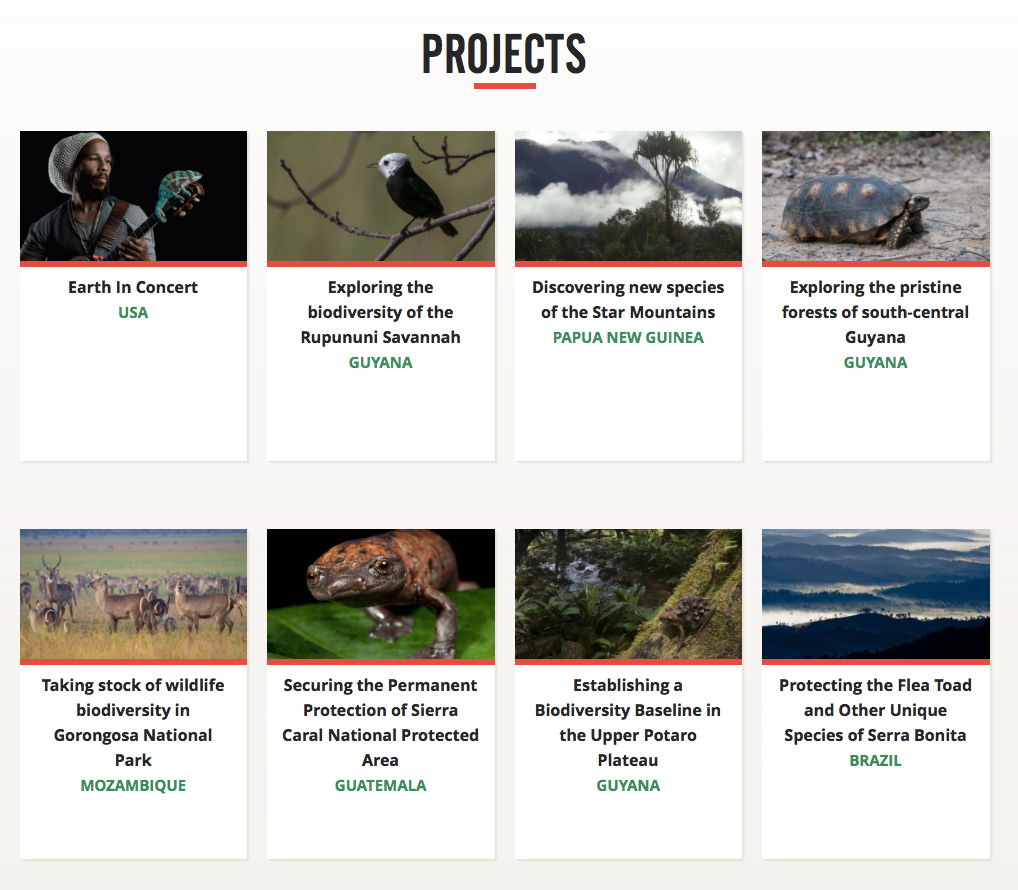1018x890 pixels.
Task: Select the Flea Toad Serra Bonita project
Action: tap(875, 710)
